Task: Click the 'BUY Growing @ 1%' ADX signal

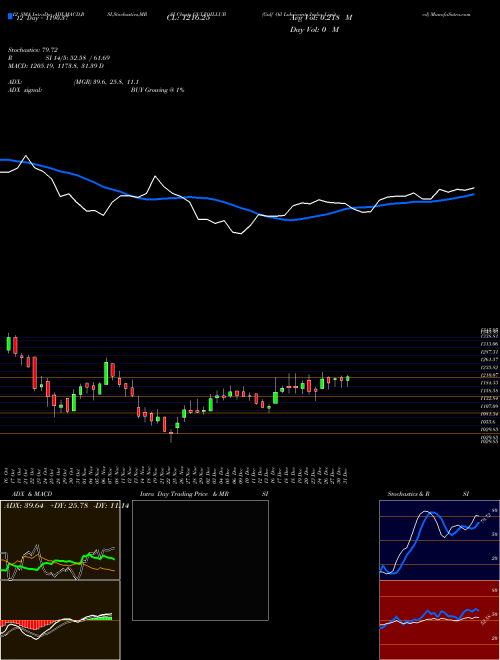Action: click(157, 90)
